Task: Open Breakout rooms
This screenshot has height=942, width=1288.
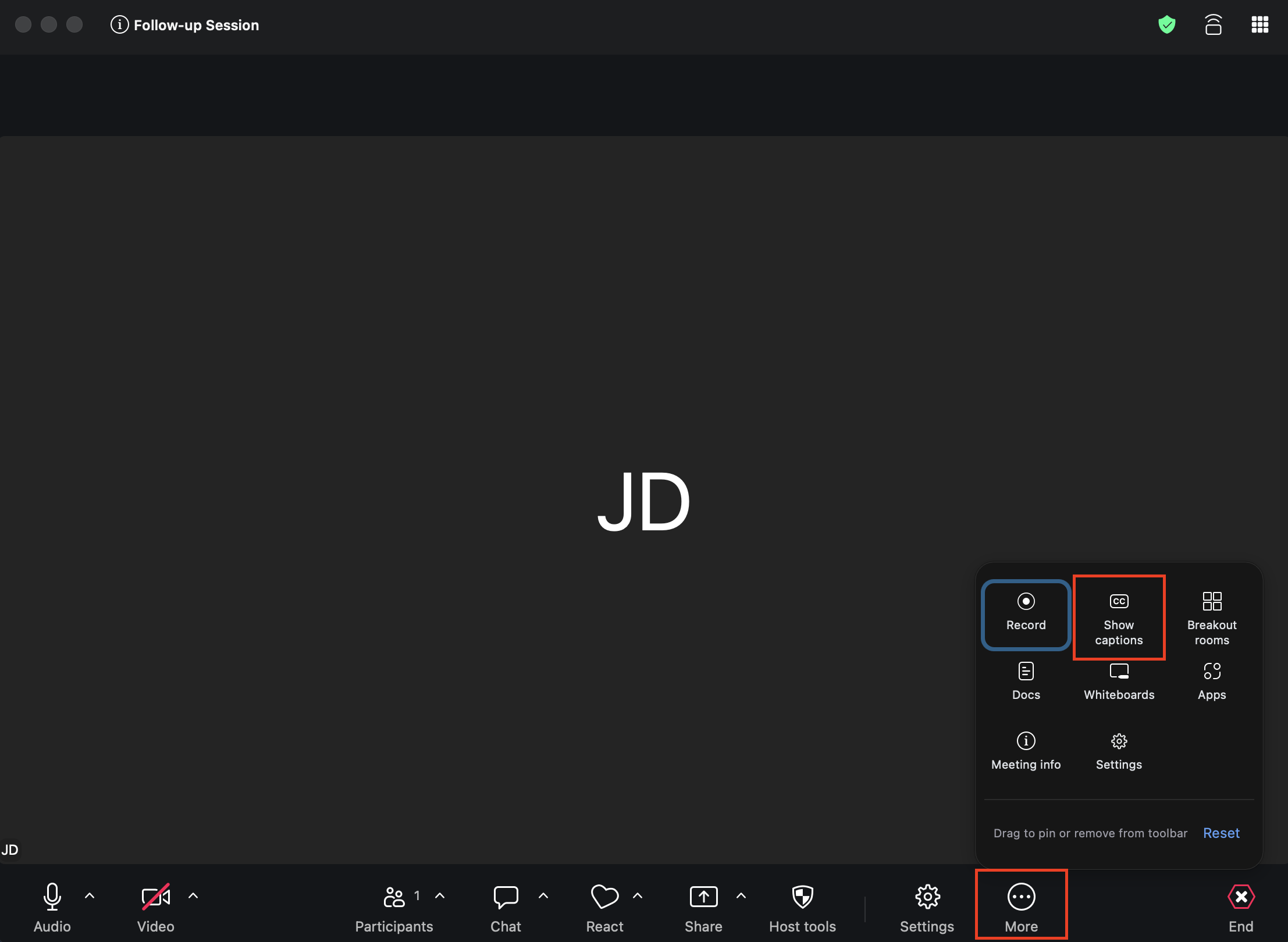Action: [x=1212, y=619]
